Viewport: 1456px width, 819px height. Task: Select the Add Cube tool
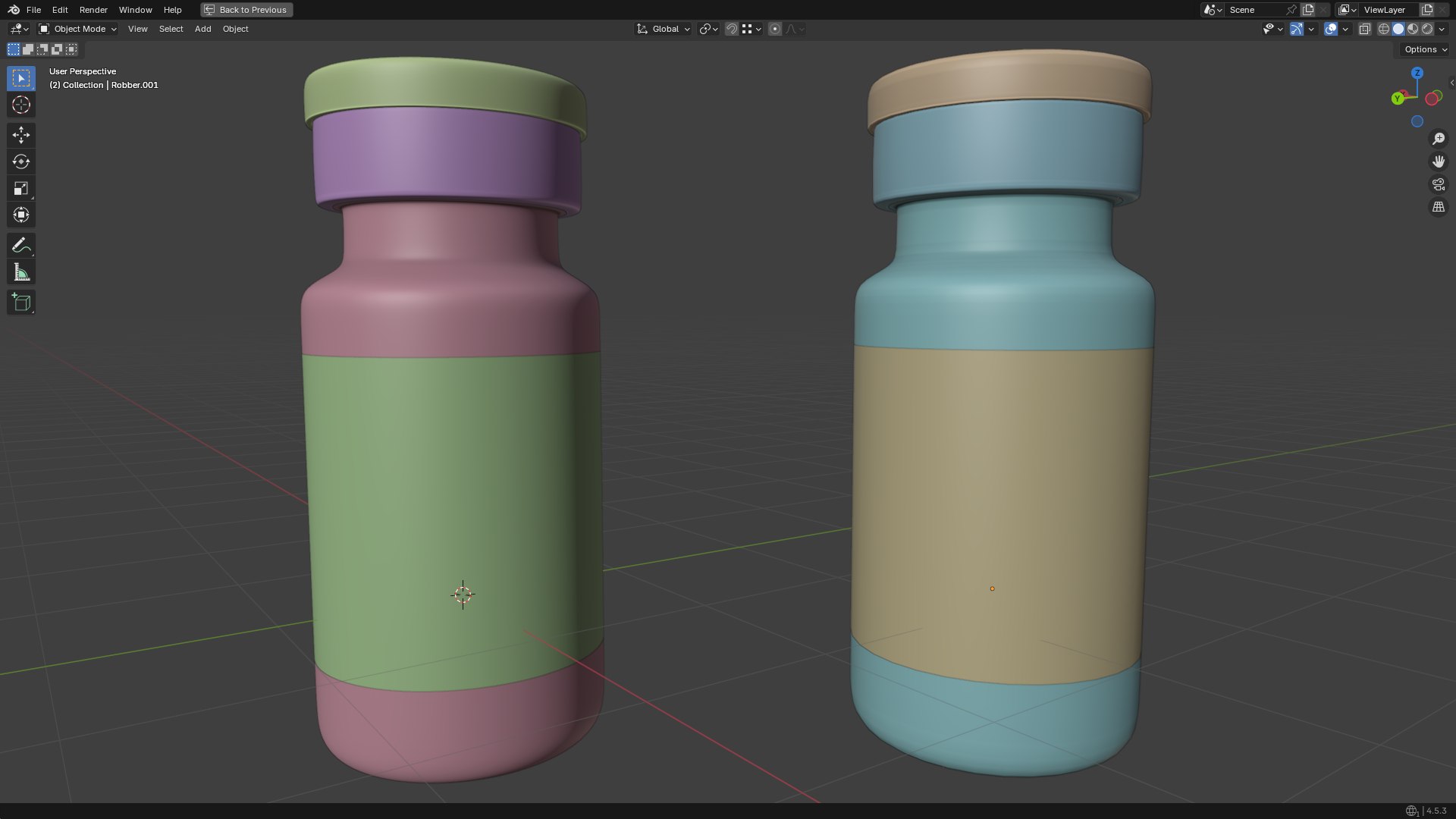[21, 303]
